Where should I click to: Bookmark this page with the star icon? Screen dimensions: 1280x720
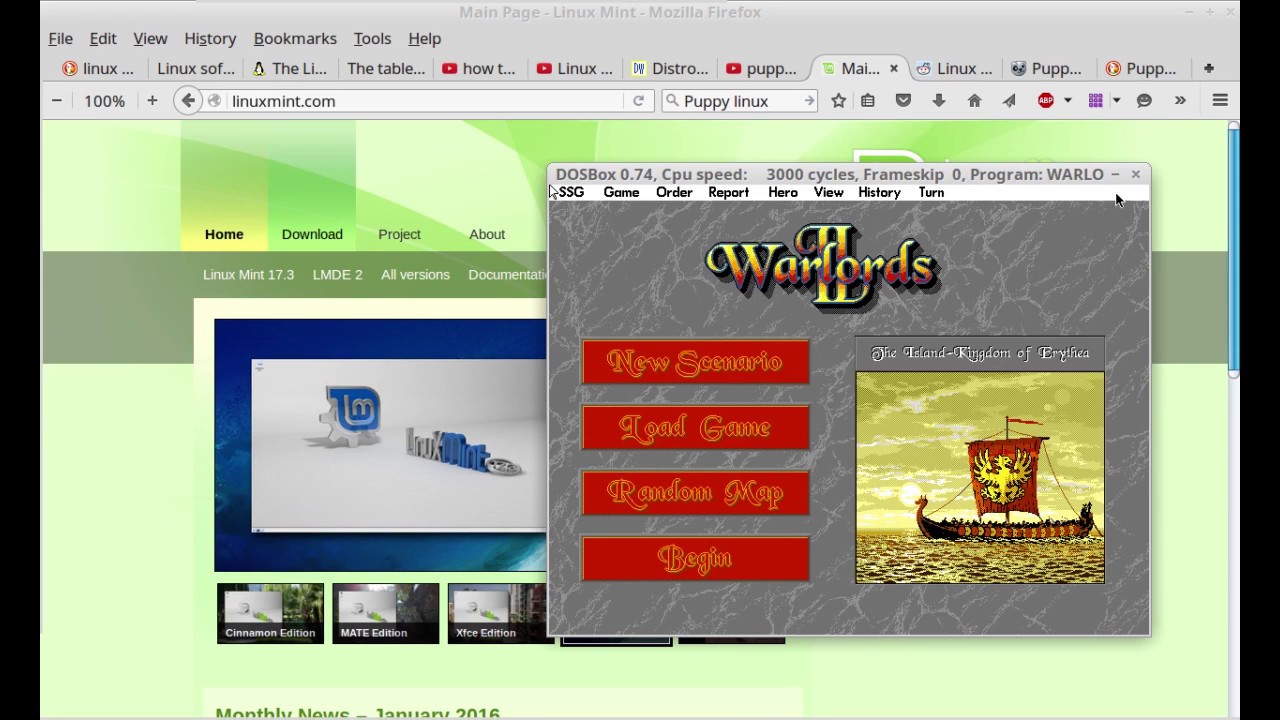point(838,100)
